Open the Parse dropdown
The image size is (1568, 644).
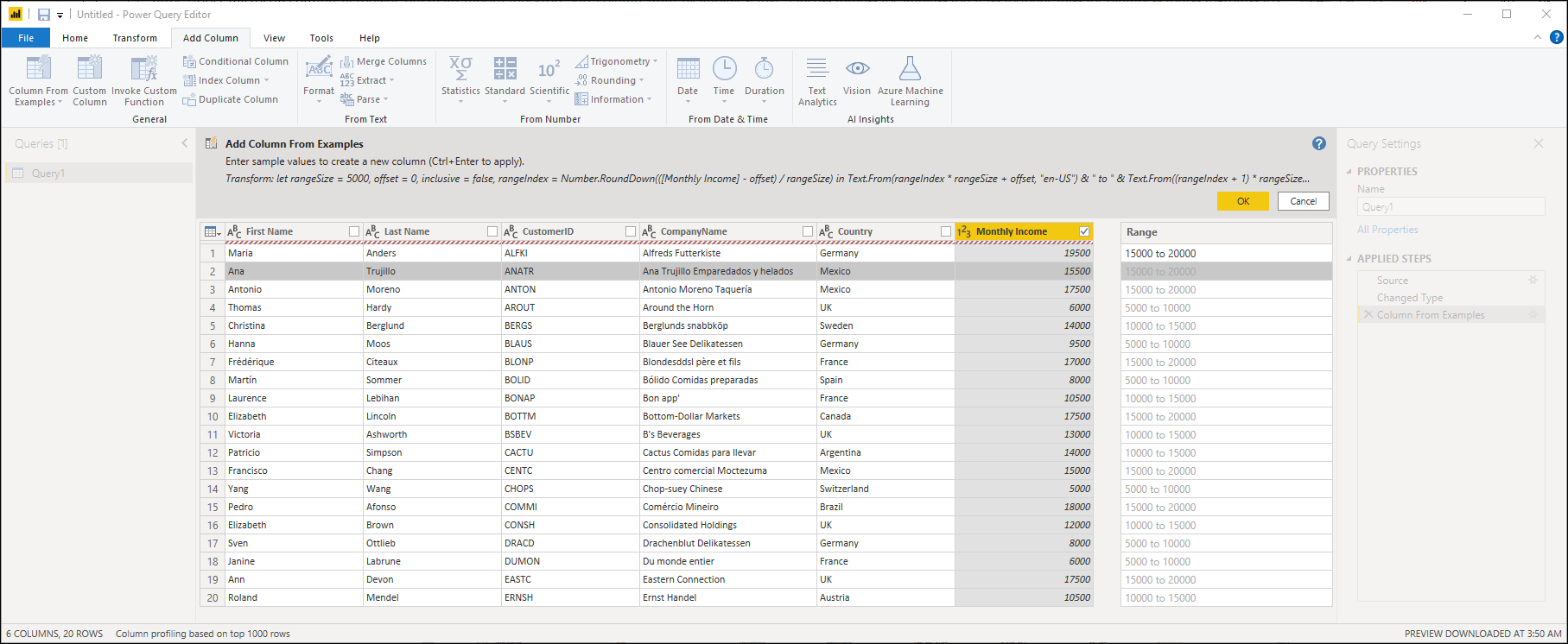(x=385, y=99)
